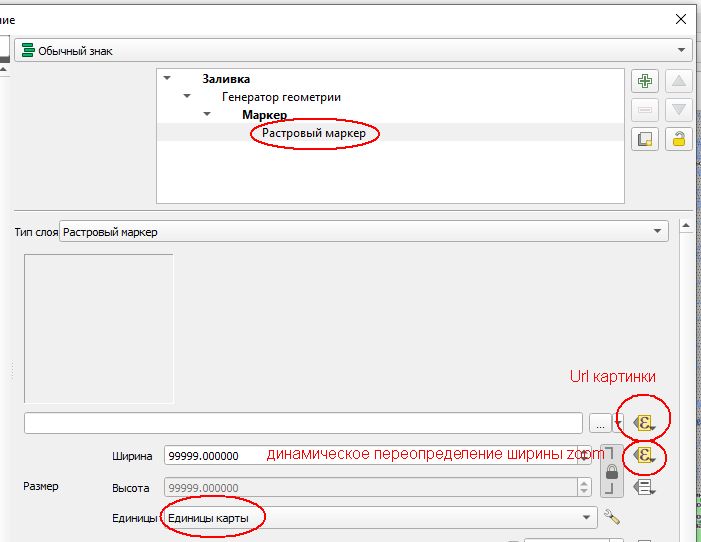The height and width of the screenshot is (542, 701).
Task: Duplicate the current symbol layer
Action: click(x=645, y=139)
